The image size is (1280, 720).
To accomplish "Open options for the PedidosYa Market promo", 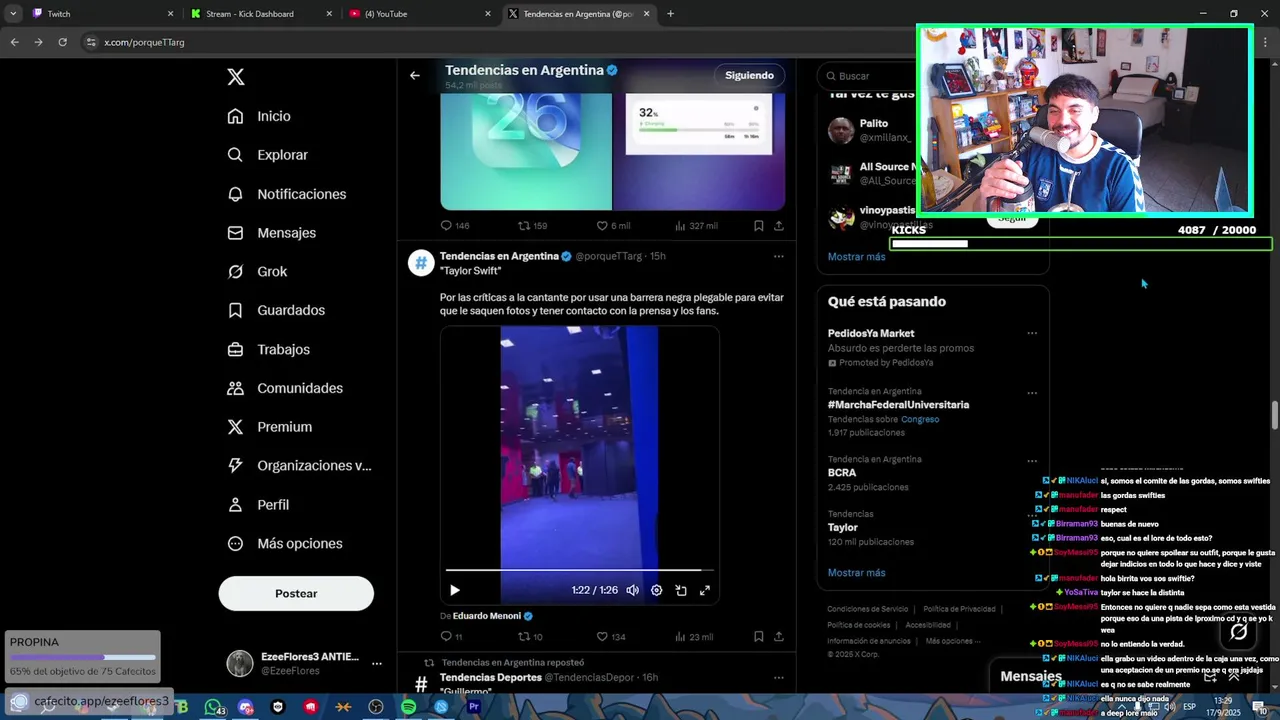I will (x=1032, y=333).
